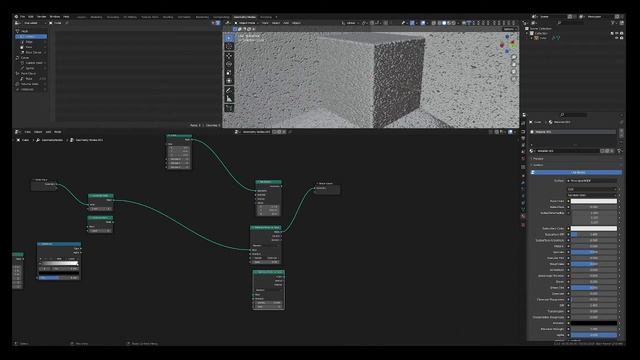
Task: Open spreadsheet editor type selector icon
Action: tap(18, 23)
